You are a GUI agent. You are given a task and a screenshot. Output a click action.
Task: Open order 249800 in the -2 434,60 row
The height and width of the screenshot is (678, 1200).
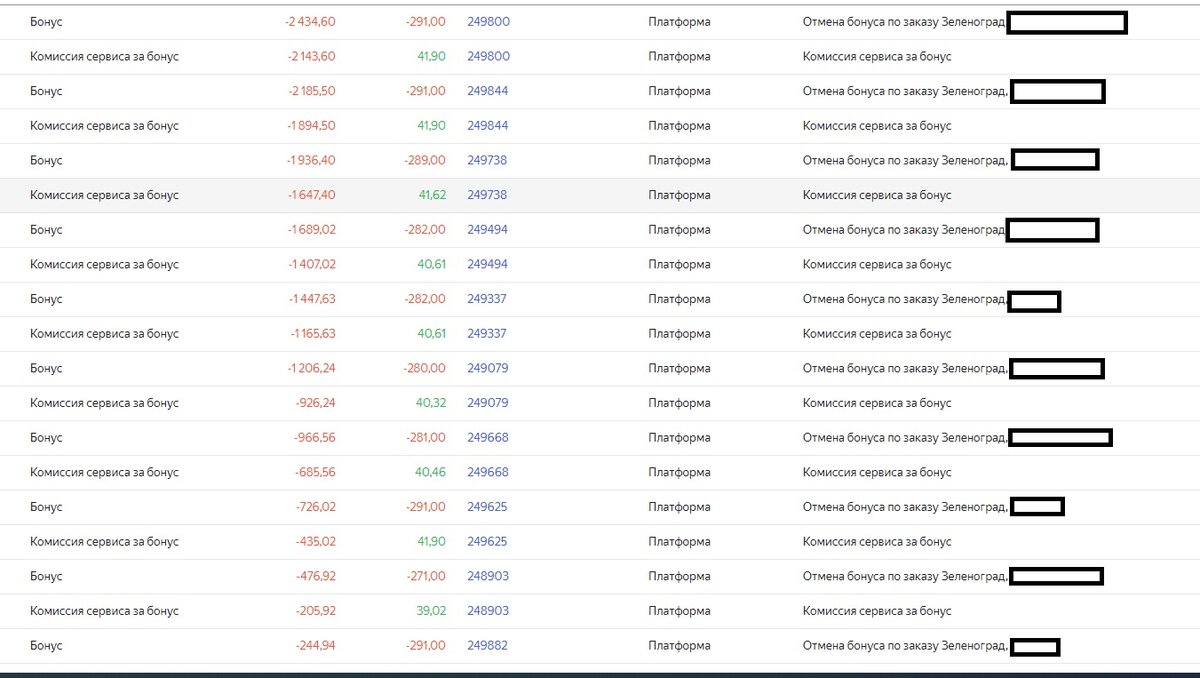pos(488,22)
